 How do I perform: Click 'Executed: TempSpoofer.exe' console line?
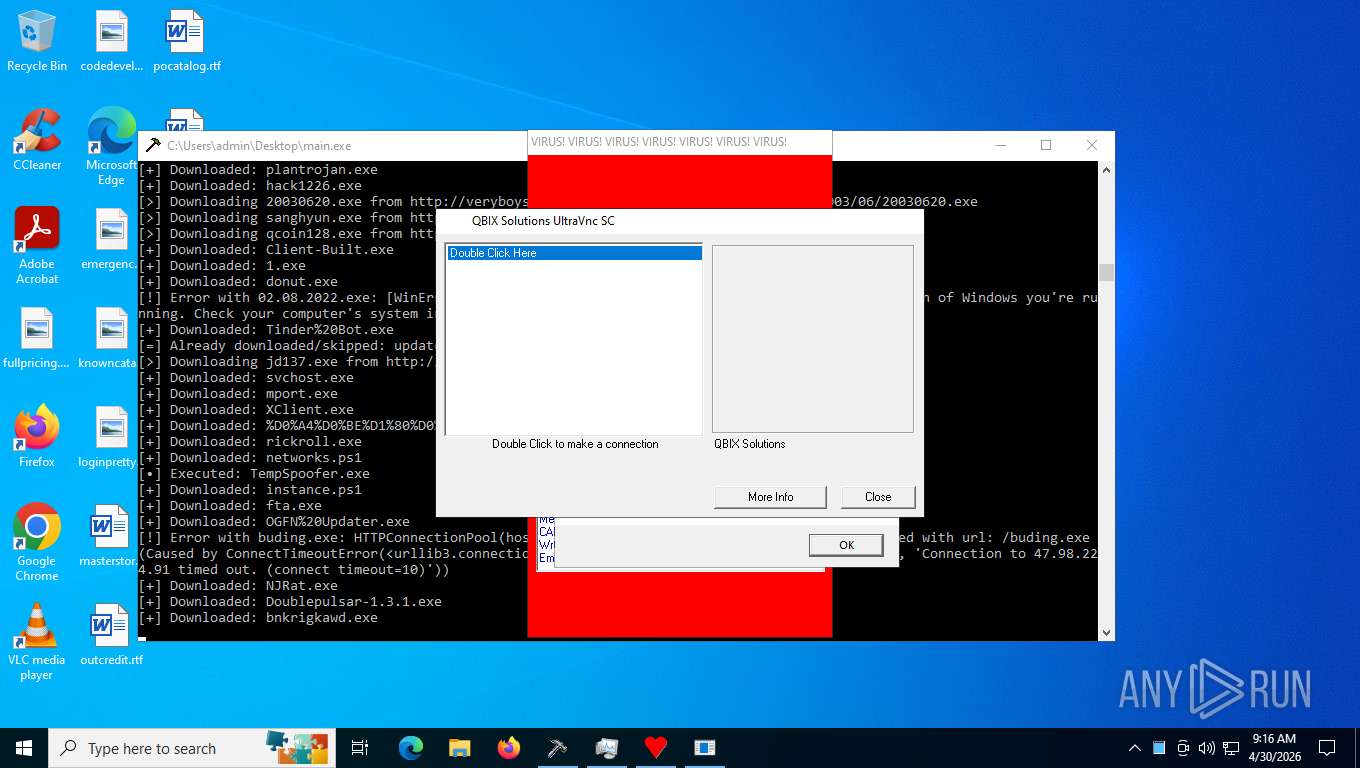click(x=254, y=473)
